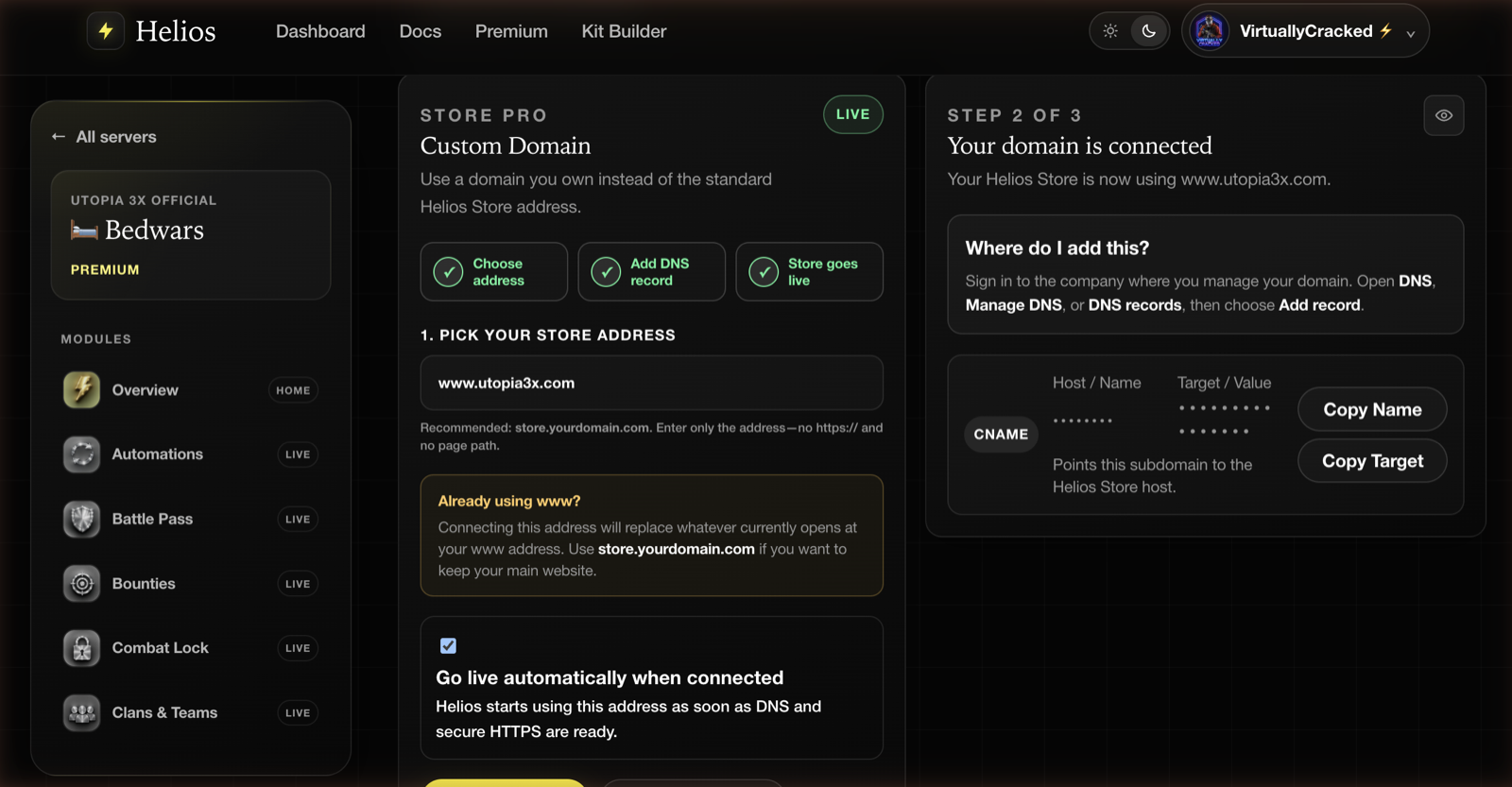Click the Your domain is connected heading
Viewport: 1512px width, 787px height.
[x=1079, y=145]
